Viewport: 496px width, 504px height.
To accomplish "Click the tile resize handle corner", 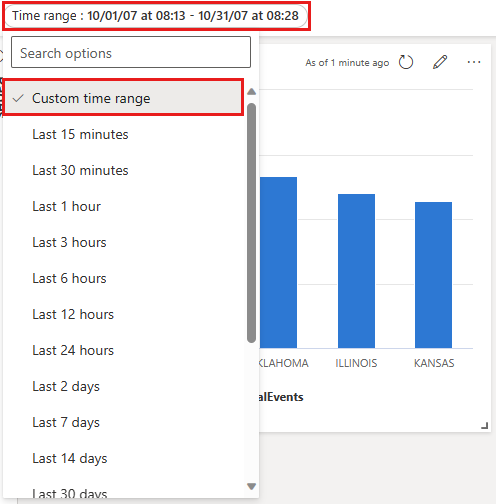I will pos(485,426).
